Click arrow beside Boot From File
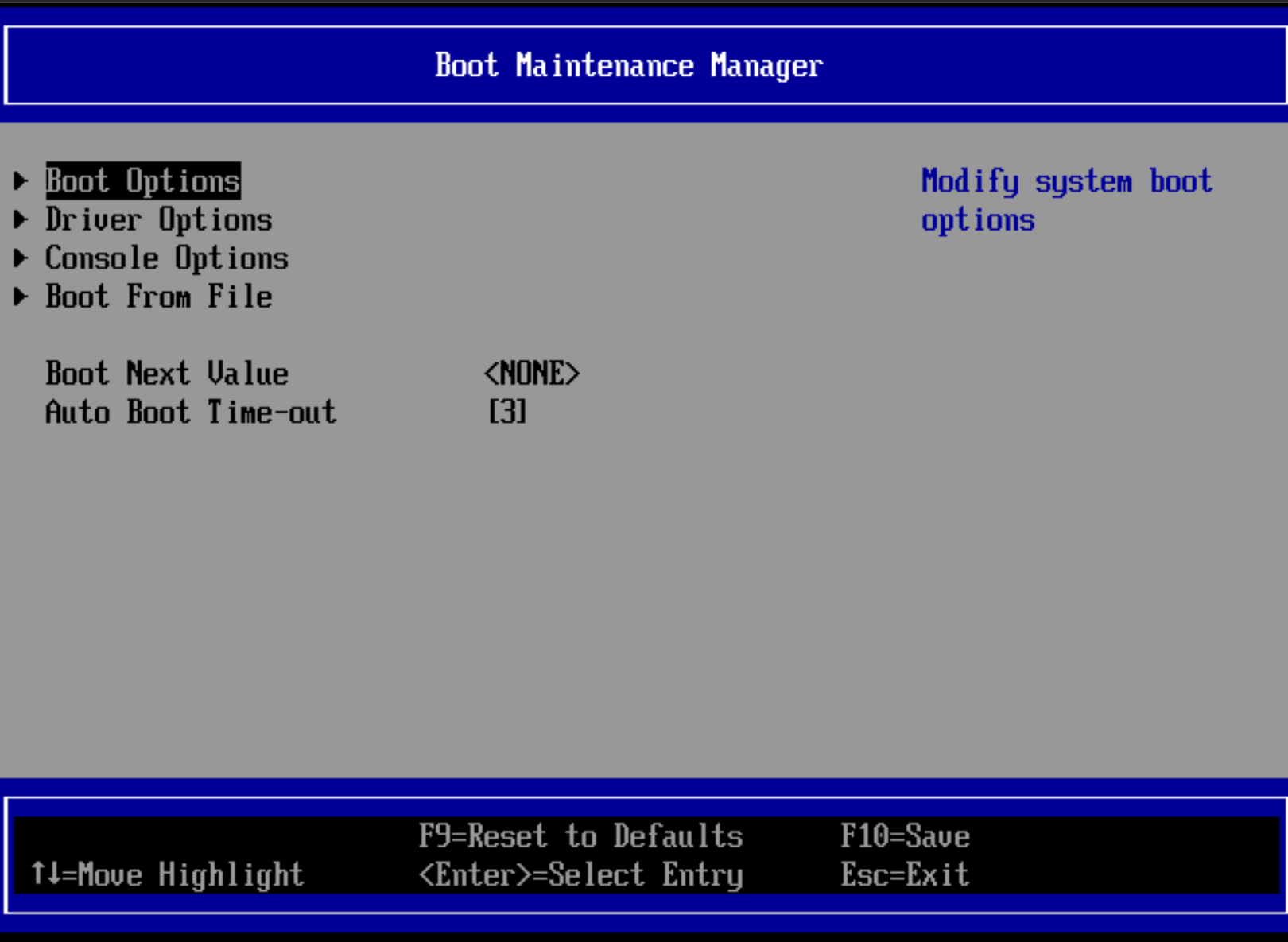The width and height of the screenshot is (1288, 942). point(21,297)
